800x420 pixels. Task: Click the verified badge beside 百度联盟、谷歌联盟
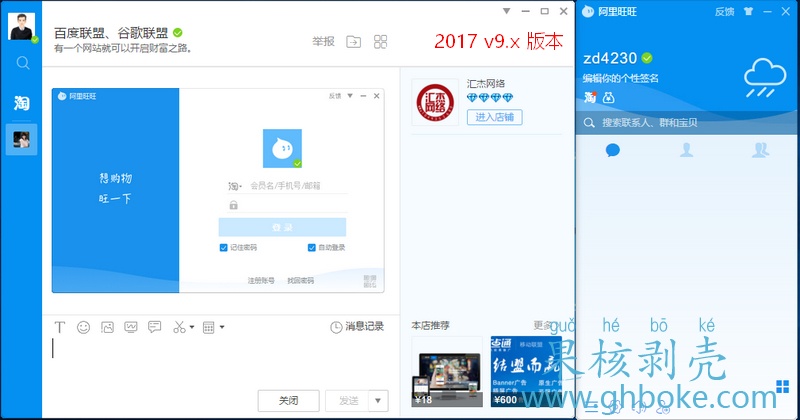click(x=178, y=33)
